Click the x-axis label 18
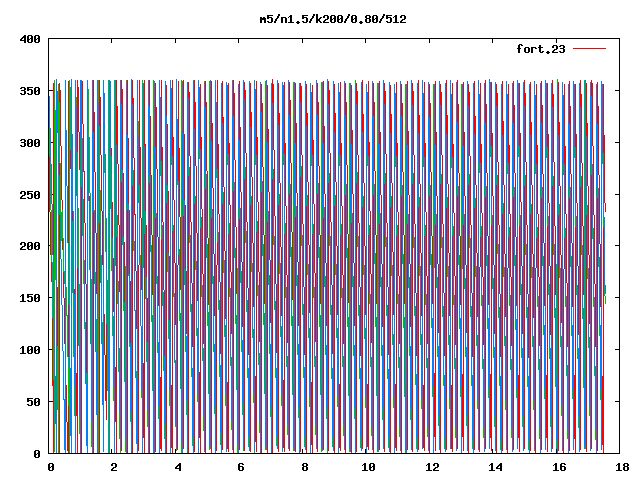 (622, 467)
